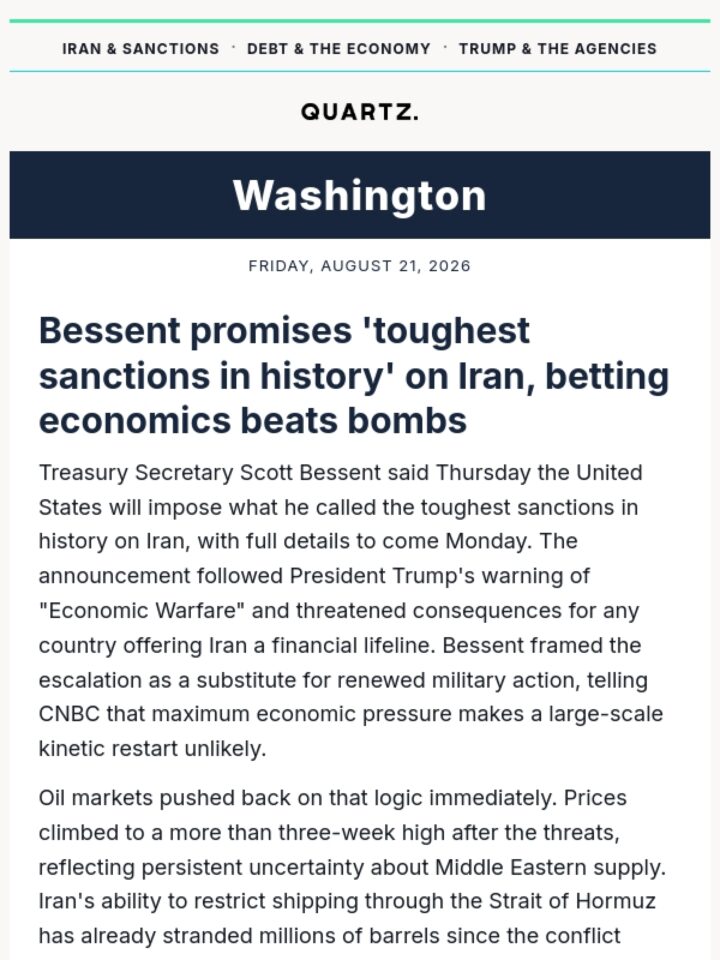Open Trump & The Agencies section
Image resolution: width=720 pixels, height=960 pixels.
pyautogui.click(x=558, y=49)
